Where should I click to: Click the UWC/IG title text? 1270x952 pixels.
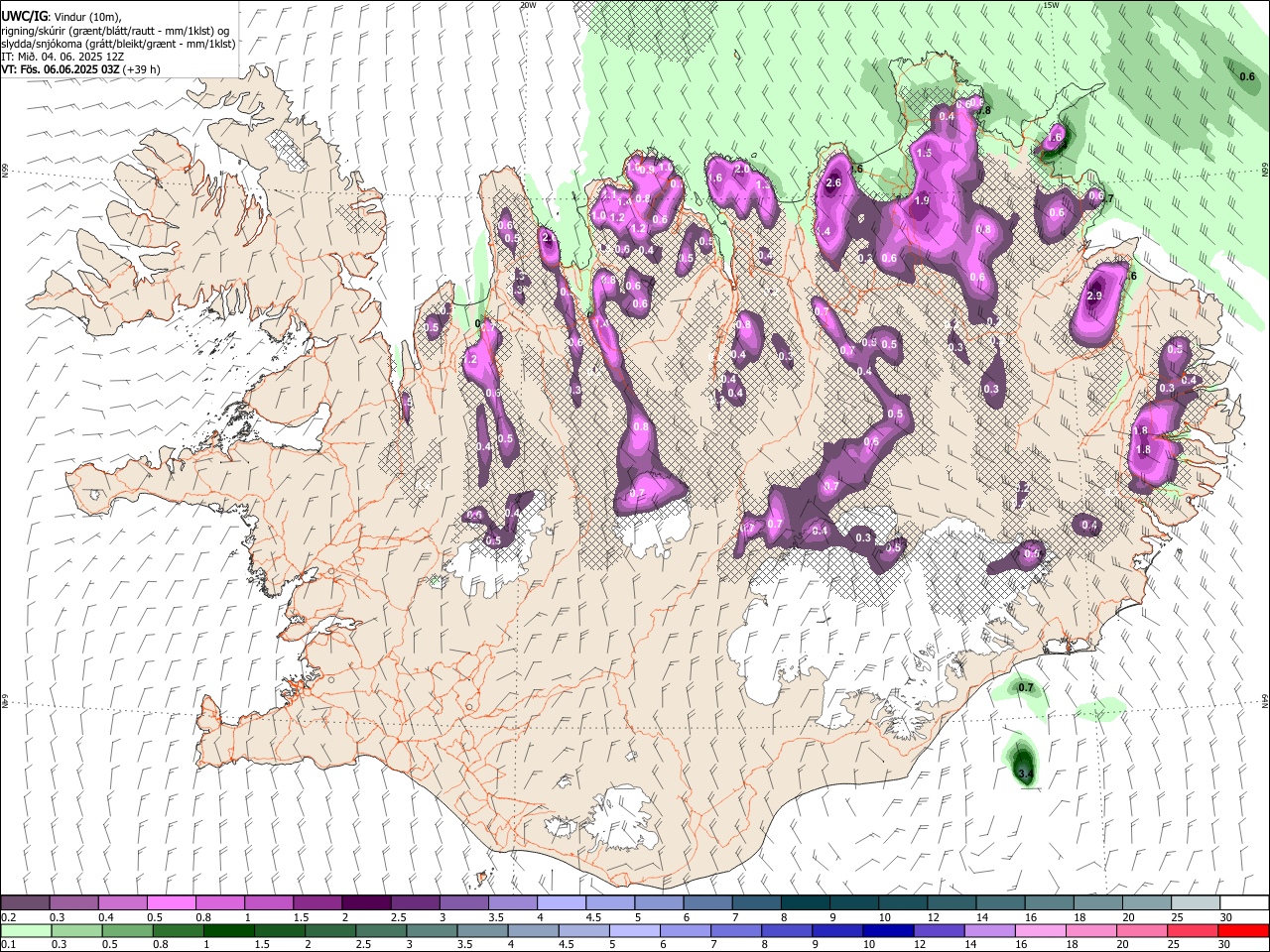click(x=24, y=16)
